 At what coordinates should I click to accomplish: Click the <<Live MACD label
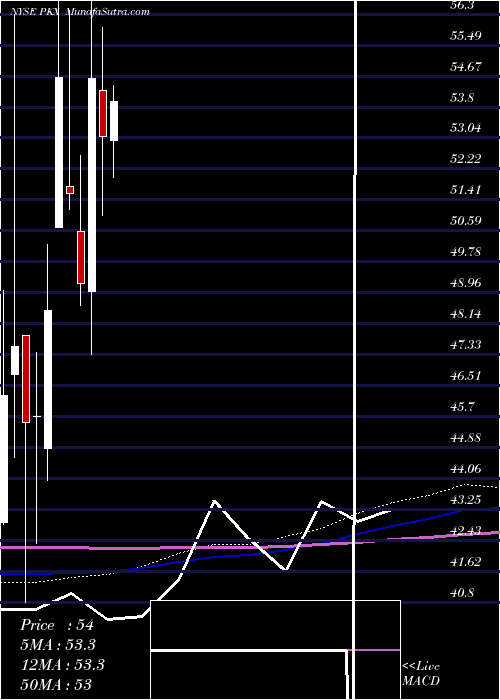pyautogui.click(x=421, y=673)
